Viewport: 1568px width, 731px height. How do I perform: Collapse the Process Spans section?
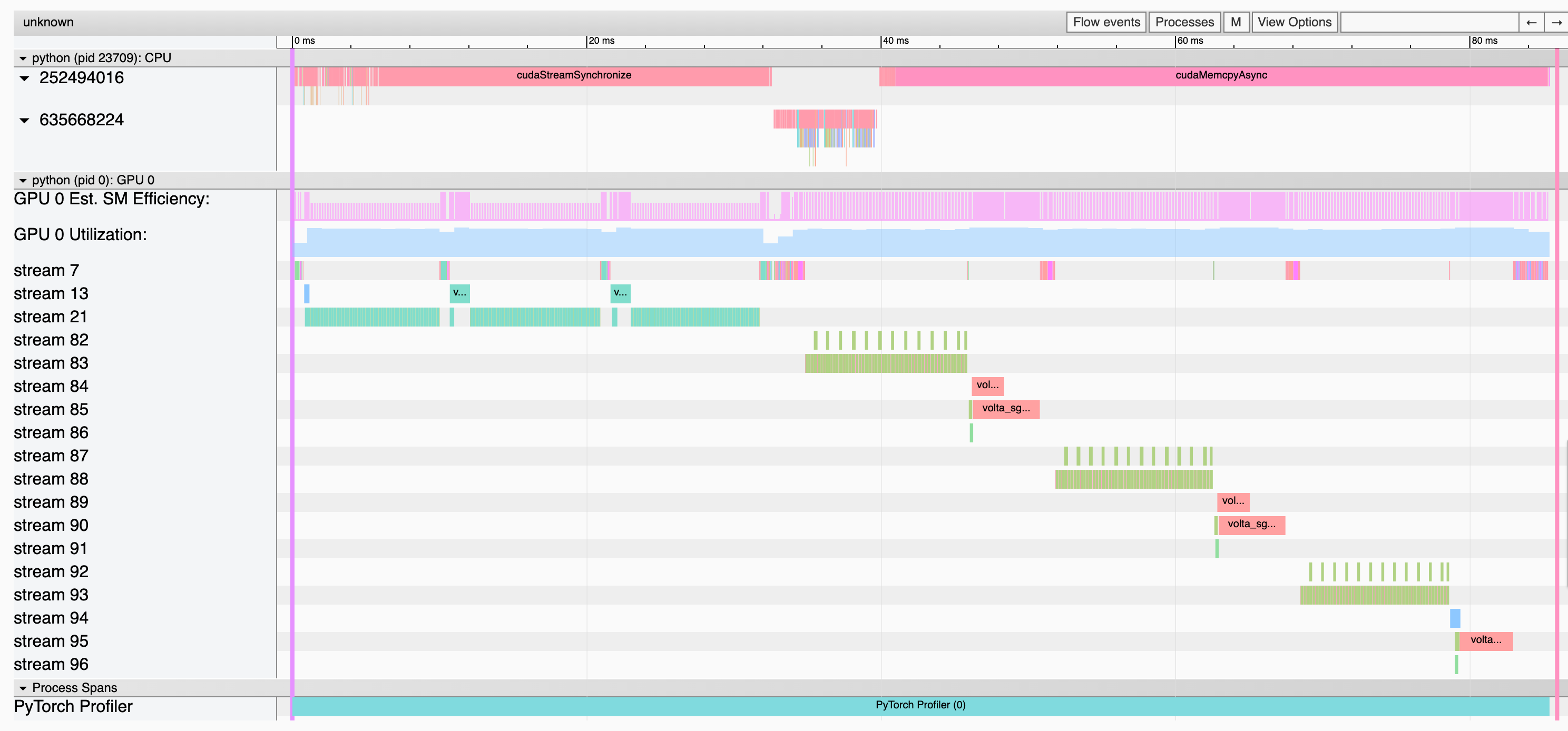pos(23,688)
